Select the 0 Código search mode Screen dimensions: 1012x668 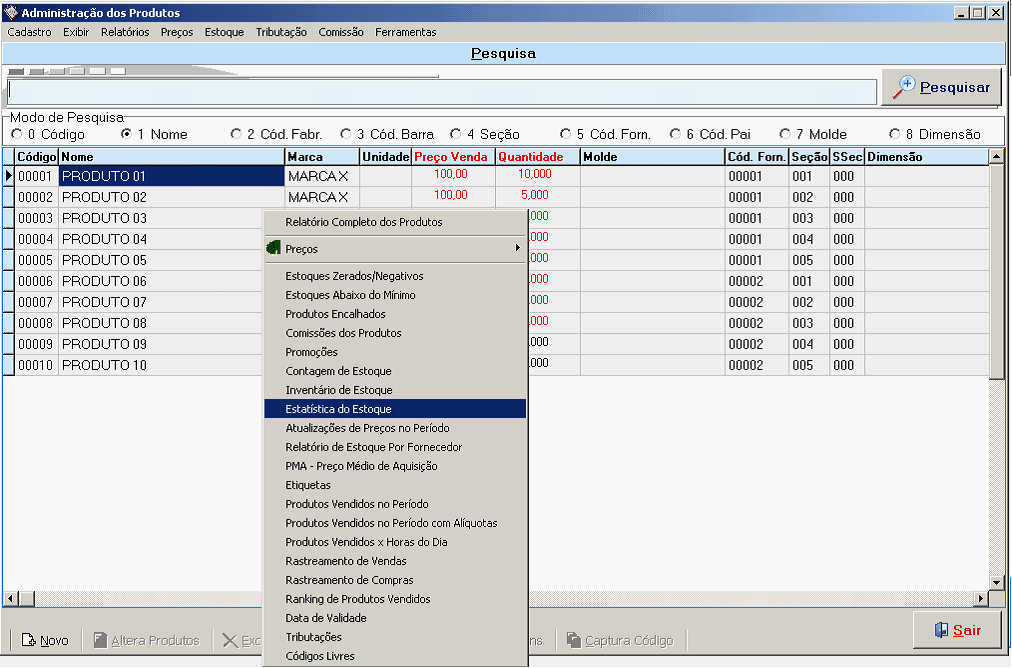[16, 134]
